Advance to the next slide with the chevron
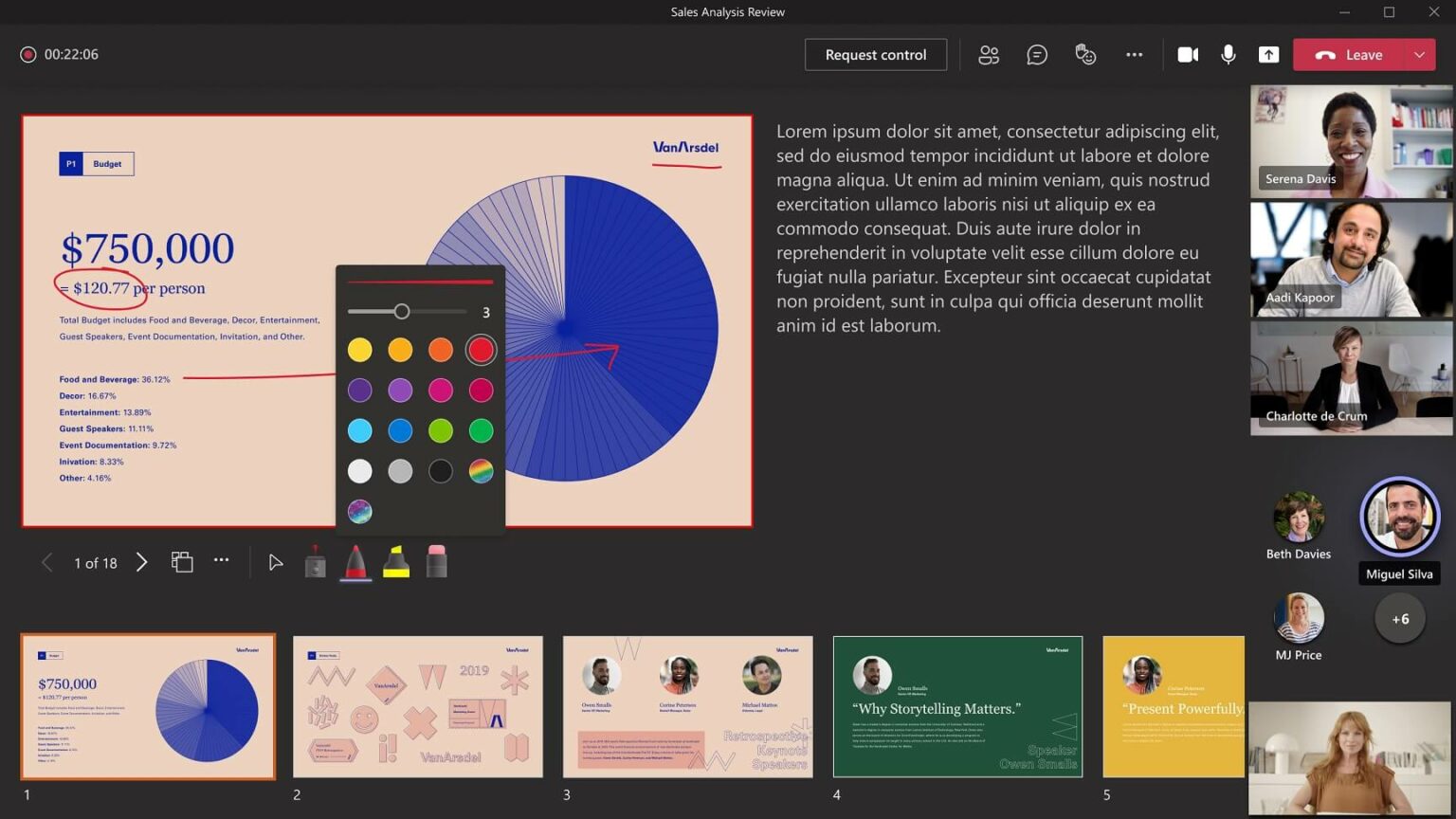1456x819 pixels. tap(141, 562)
